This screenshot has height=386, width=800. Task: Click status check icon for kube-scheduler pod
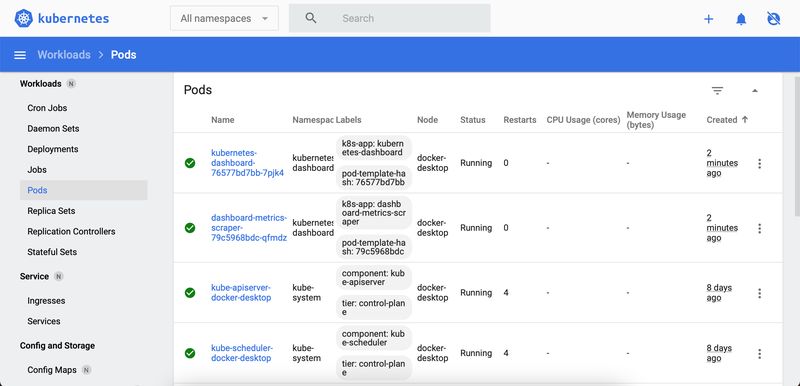pyautogui.click(x=190, y=353)
